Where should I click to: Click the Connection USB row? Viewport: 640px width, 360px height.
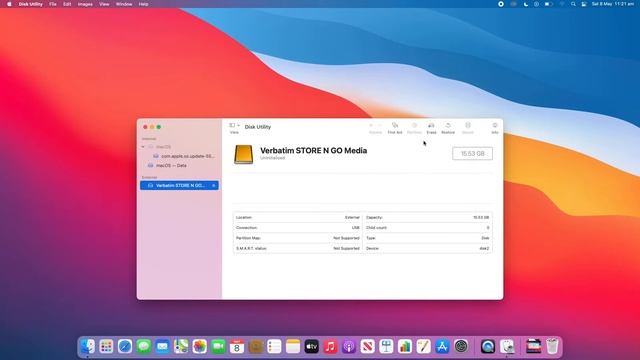pyautogui.click(x=297, y=228)
